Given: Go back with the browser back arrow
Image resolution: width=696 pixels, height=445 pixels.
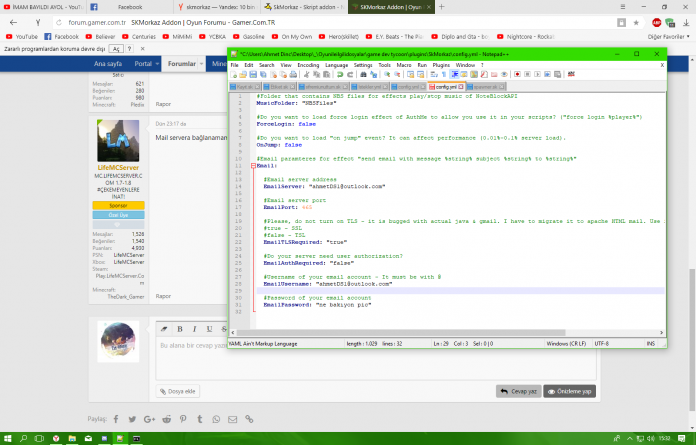Looking at the screenshot, I should 13,22.
